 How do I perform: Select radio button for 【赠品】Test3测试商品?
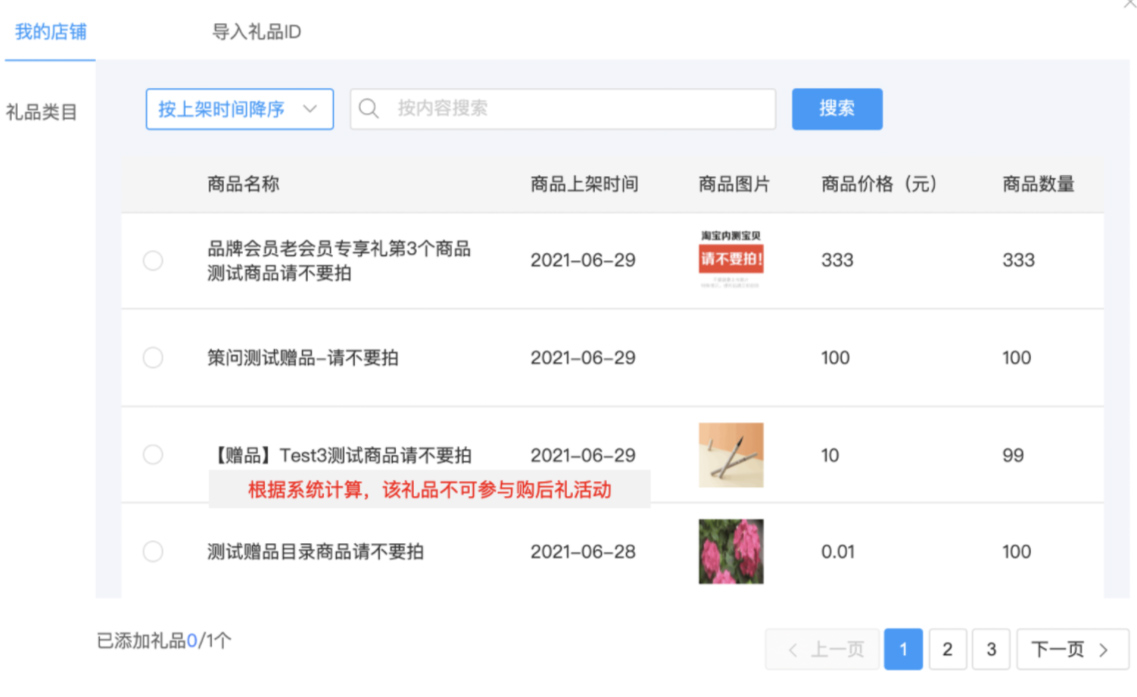153,454
